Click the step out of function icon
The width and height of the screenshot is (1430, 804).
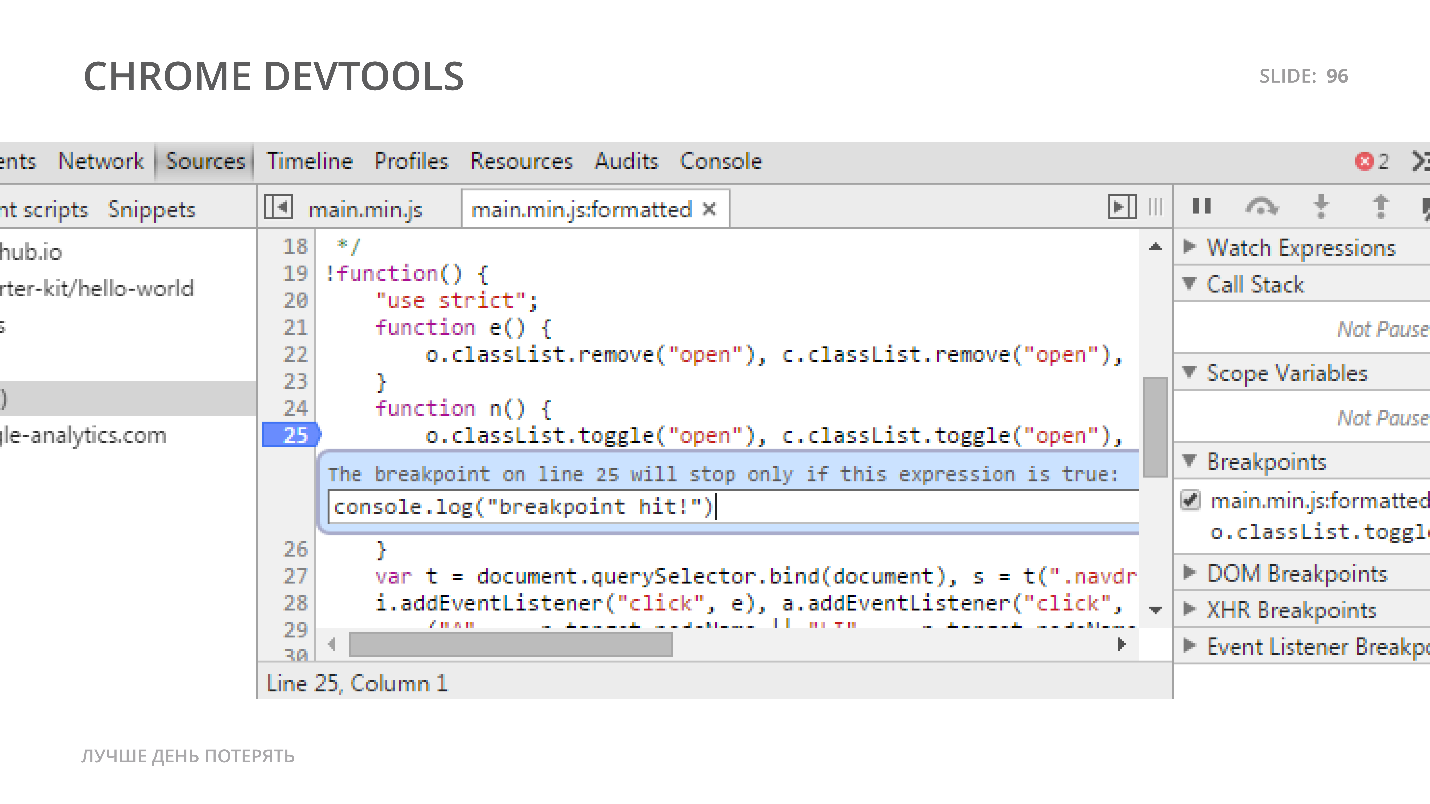point(1380,207)
